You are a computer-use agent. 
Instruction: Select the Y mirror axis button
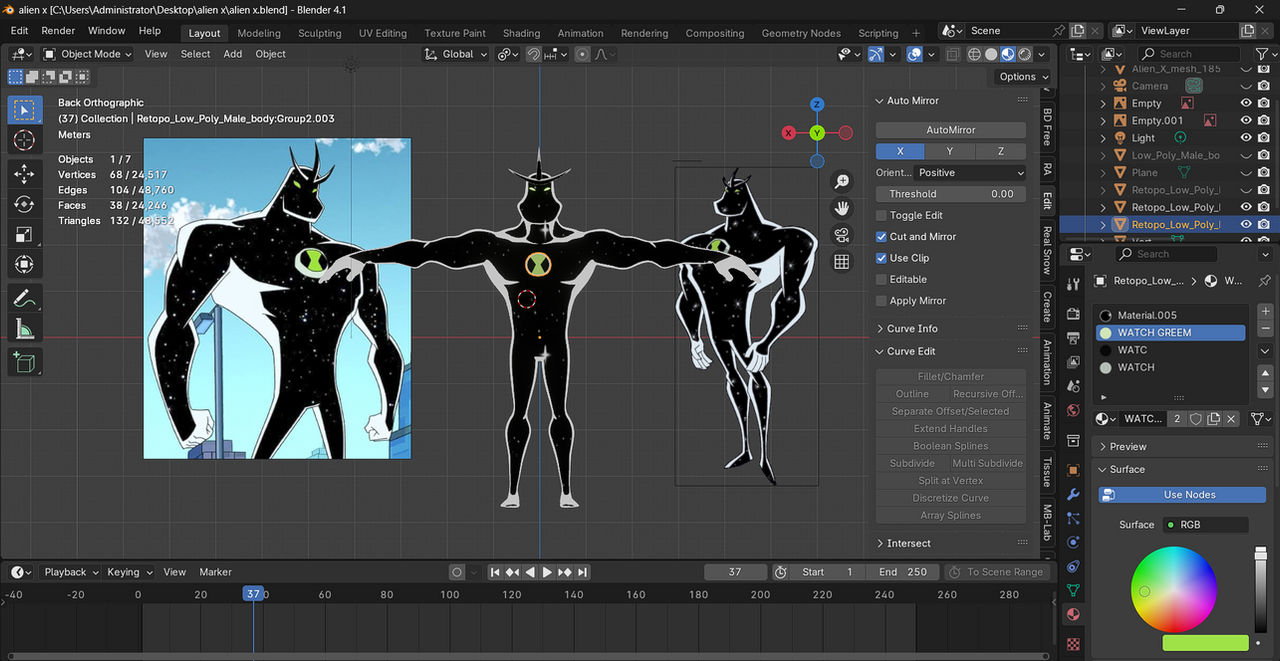[950, 151]
